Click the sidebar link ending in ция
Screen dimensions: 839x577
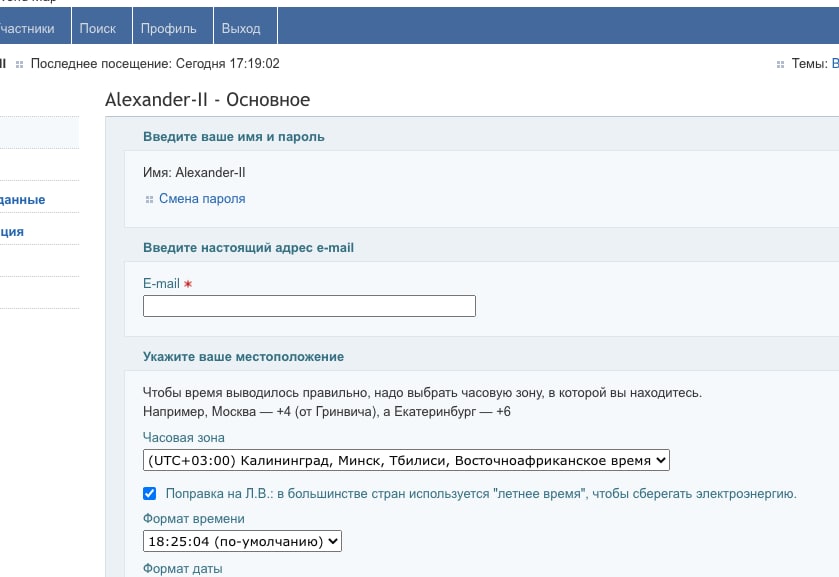tap(12, 232)
